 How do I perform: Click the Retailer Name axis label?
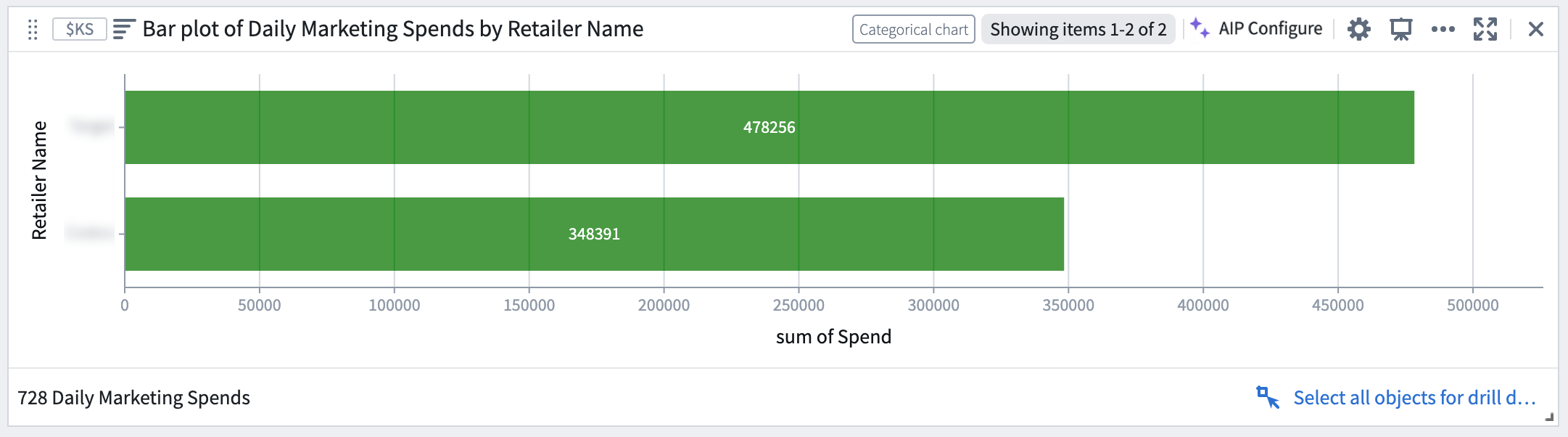click(x=39, y=180)
